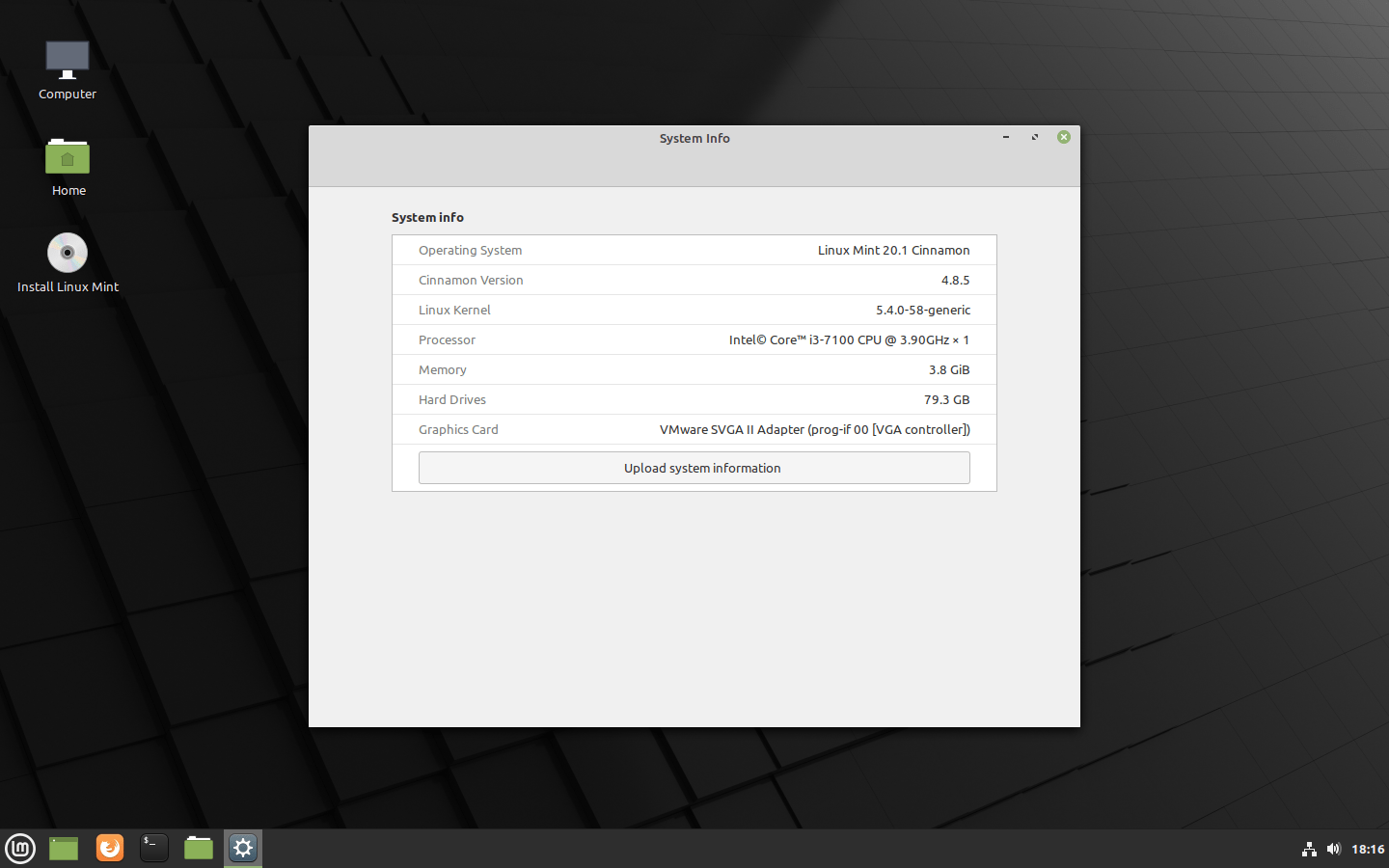This screenshot has height=868, width=1389.
Task: Click the System info section heading
Action: pyautogui.click(x=427, y=217)
